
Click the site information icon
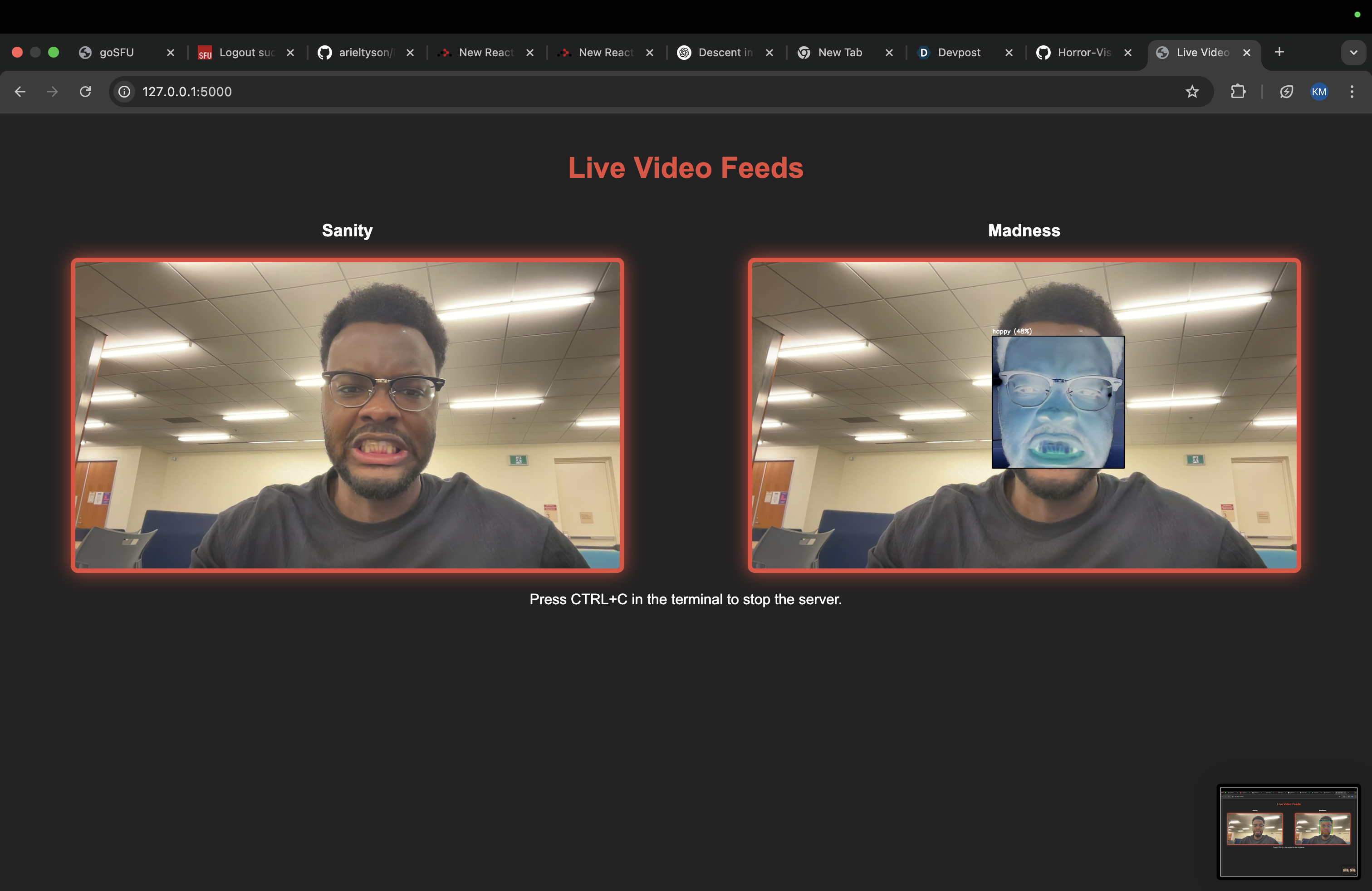(x=124, y=92)
